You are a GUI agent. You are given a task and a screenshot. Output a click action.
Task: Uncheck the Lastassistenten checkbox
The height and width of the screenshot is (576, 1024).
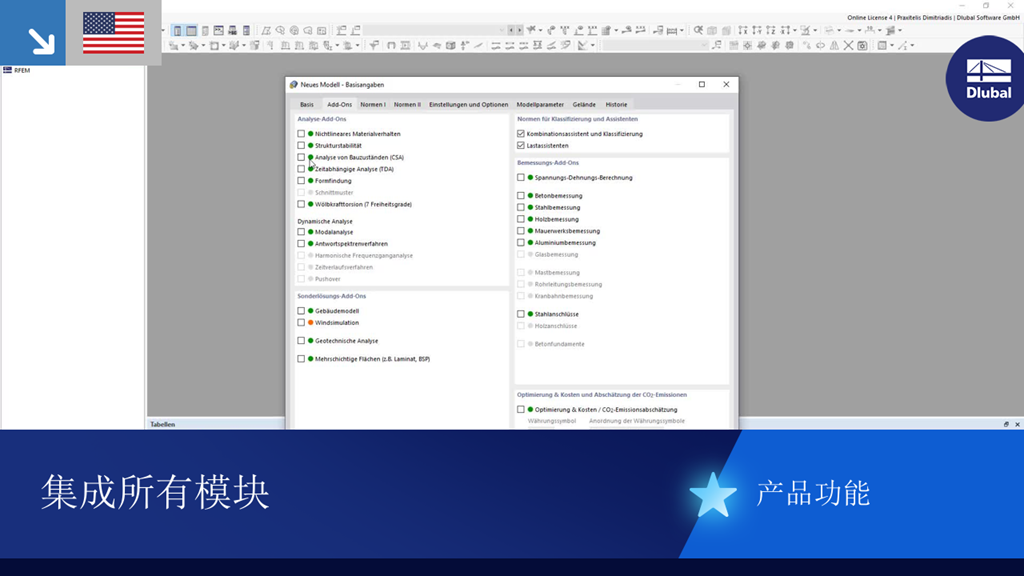520,146
